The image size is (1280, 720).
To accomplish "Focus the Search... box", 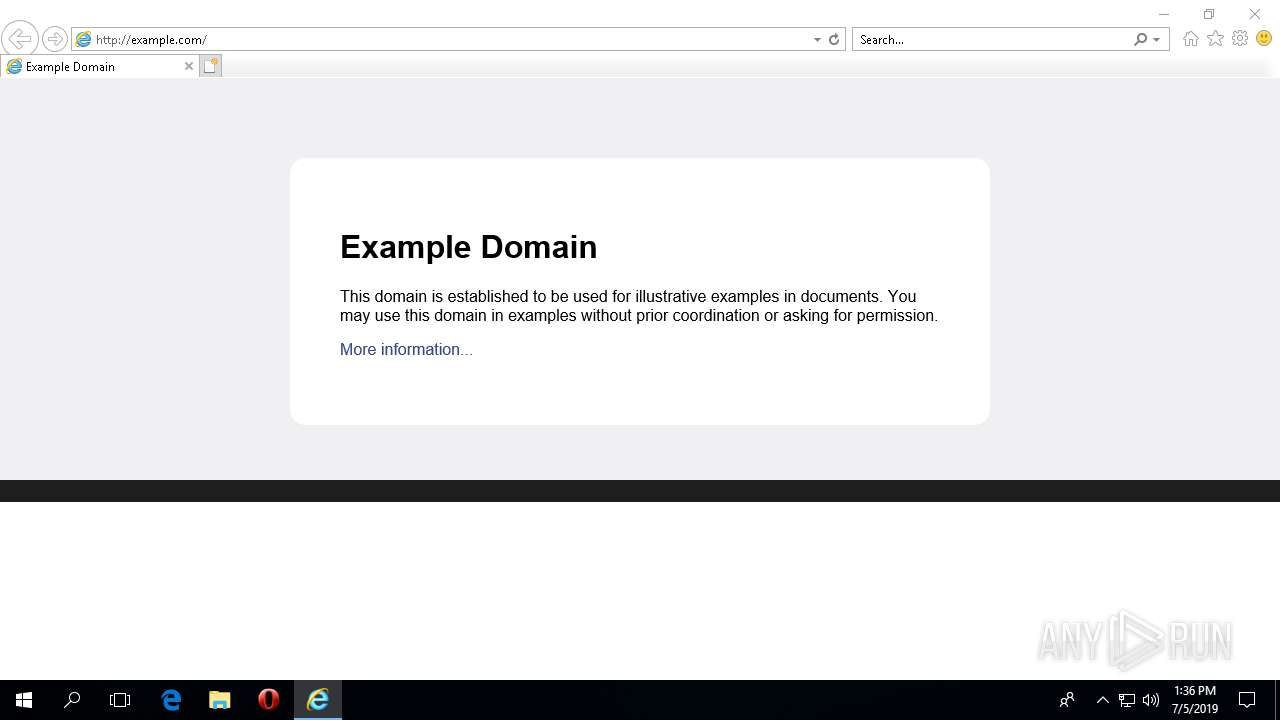I will tap(994, 40).
